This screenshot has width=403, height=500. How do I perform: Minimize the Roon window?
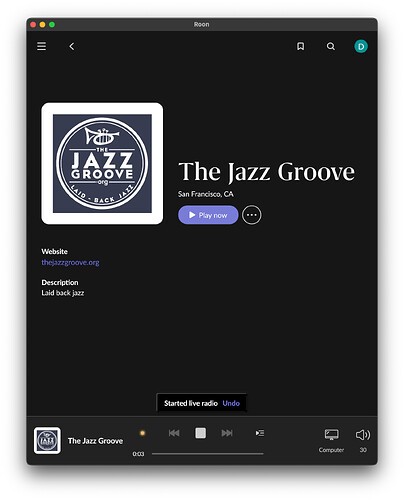[42, 25]
